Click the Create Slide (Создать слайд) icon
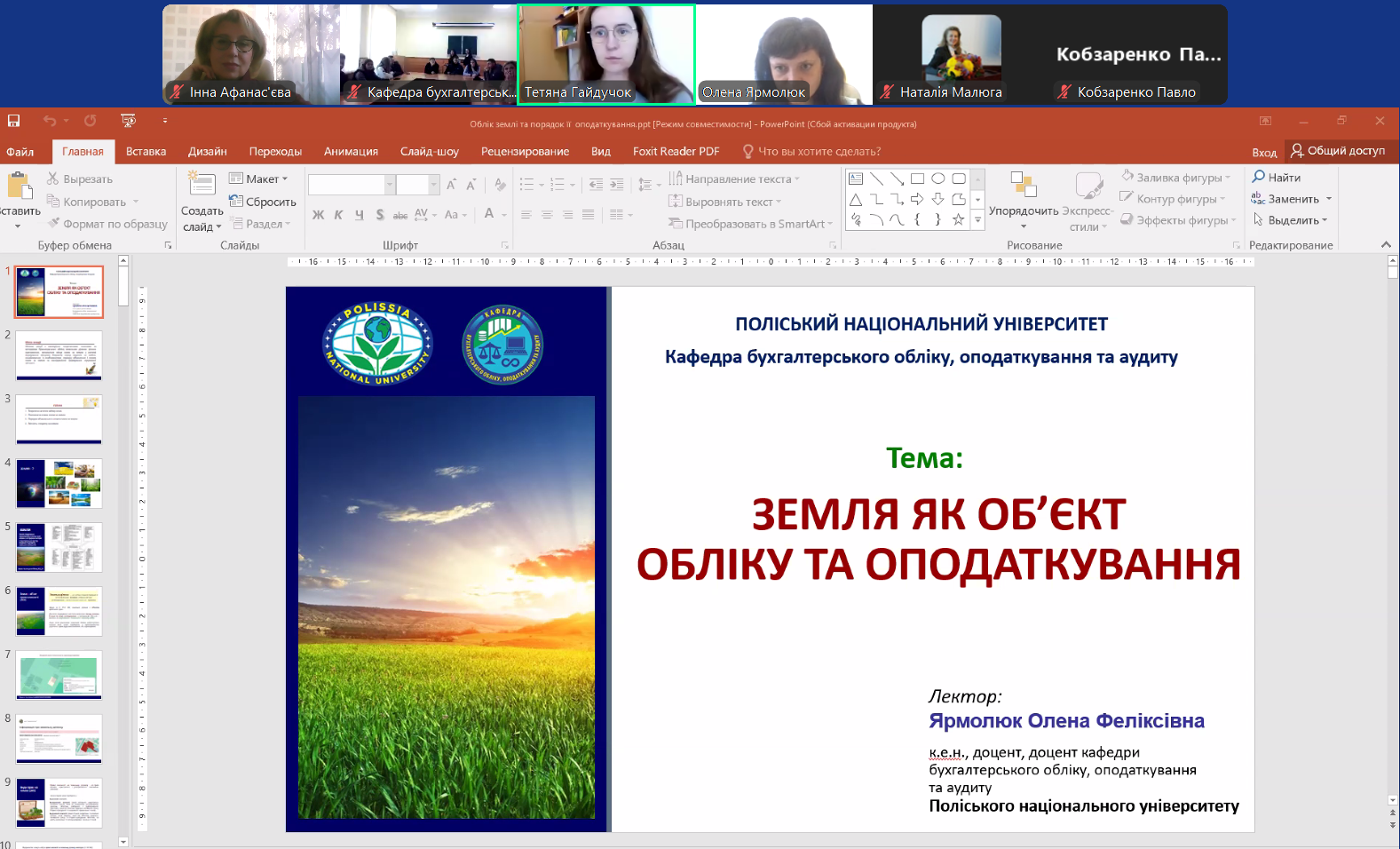 202,185
